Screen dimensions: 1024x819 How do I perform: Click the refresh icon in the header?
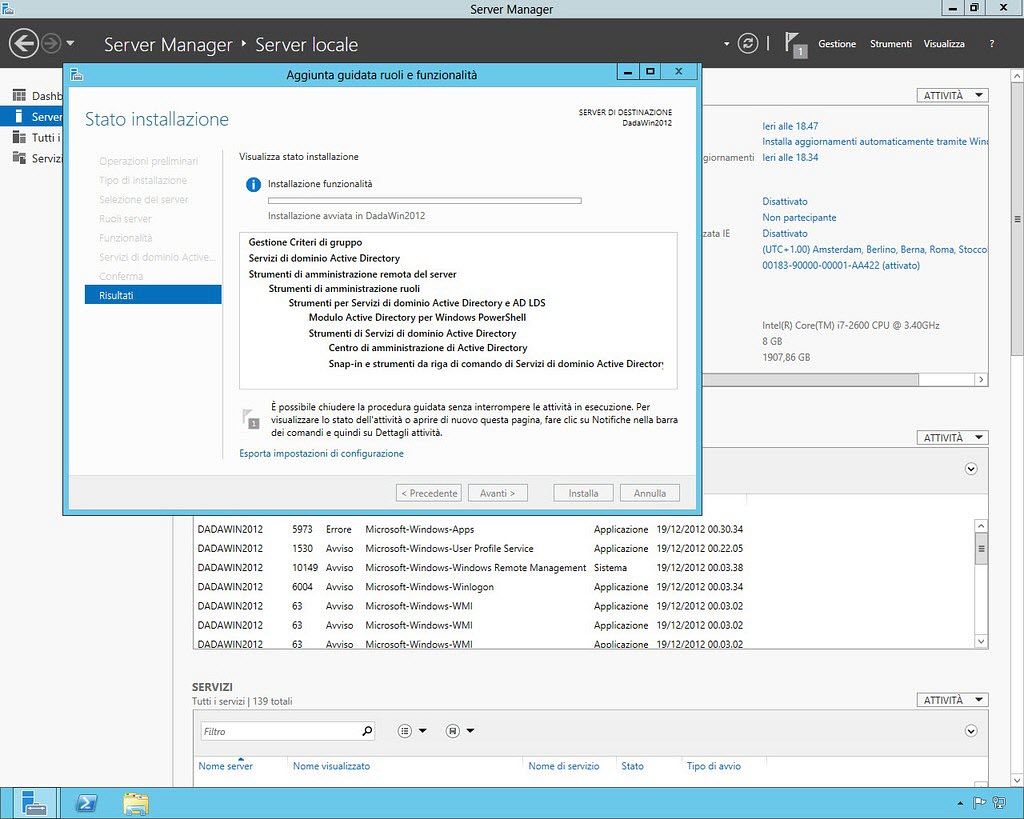[748, 44]
